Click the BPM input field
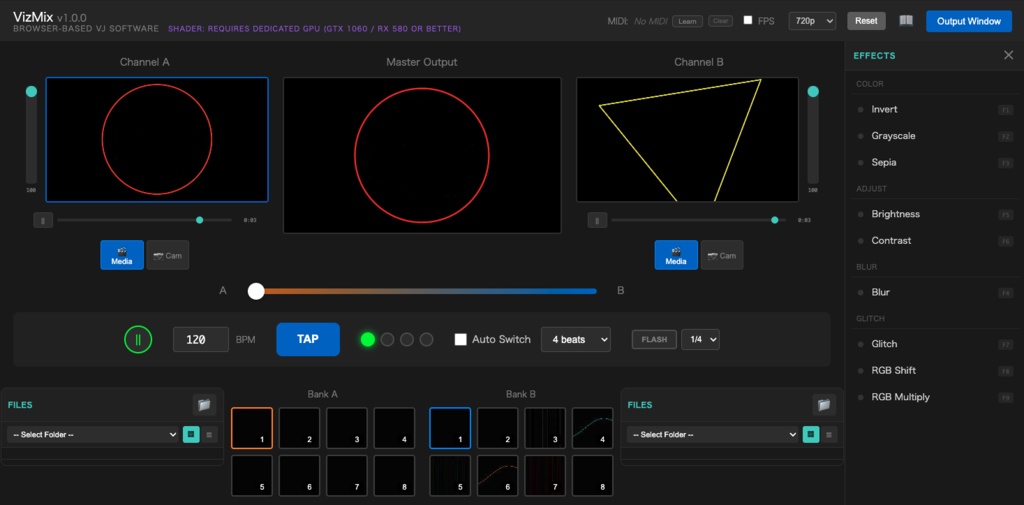This screenshot has width=1024, height=505. pyautogui.click(x=201, y=340)
